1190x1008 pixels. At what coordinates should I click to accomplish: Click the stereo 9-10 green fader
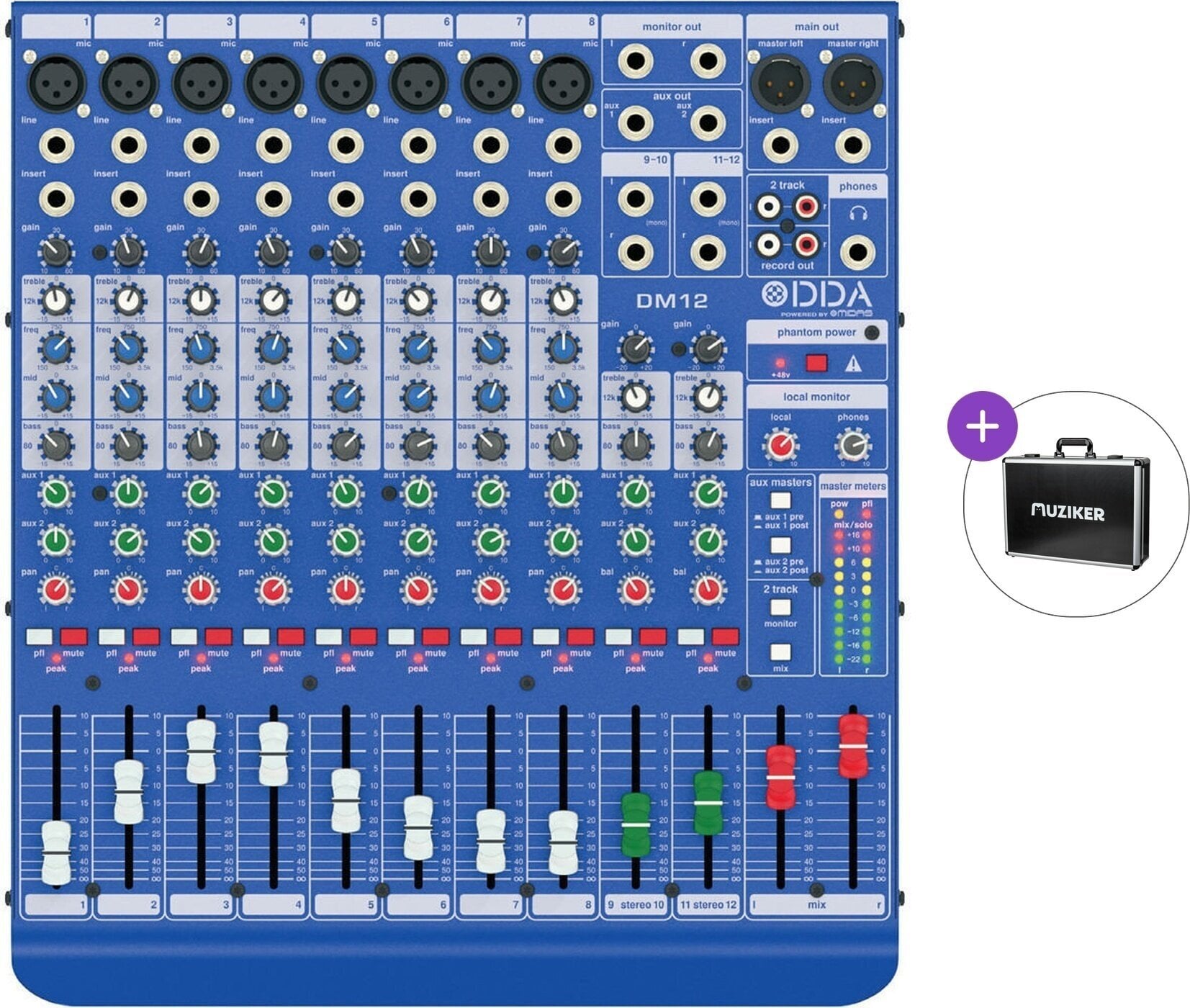pos(636,824)
